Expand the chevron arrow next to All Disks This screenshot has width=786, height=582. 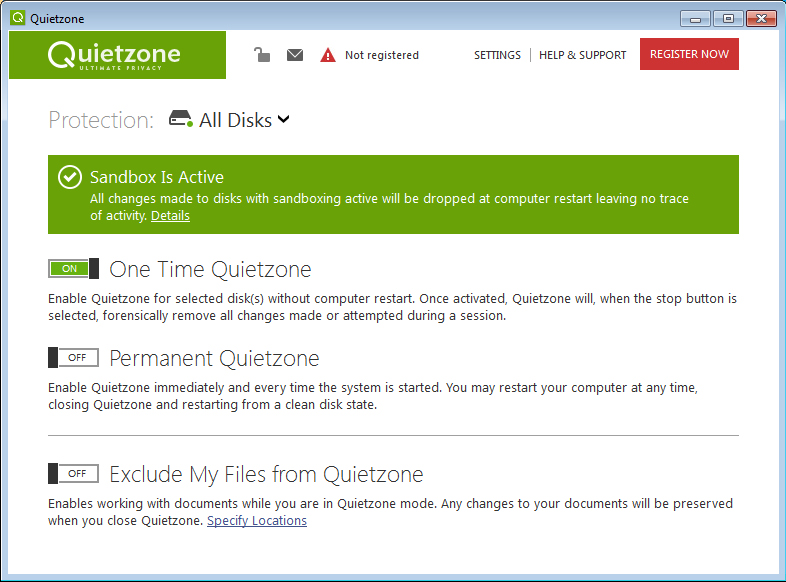(x=284, y=120)
